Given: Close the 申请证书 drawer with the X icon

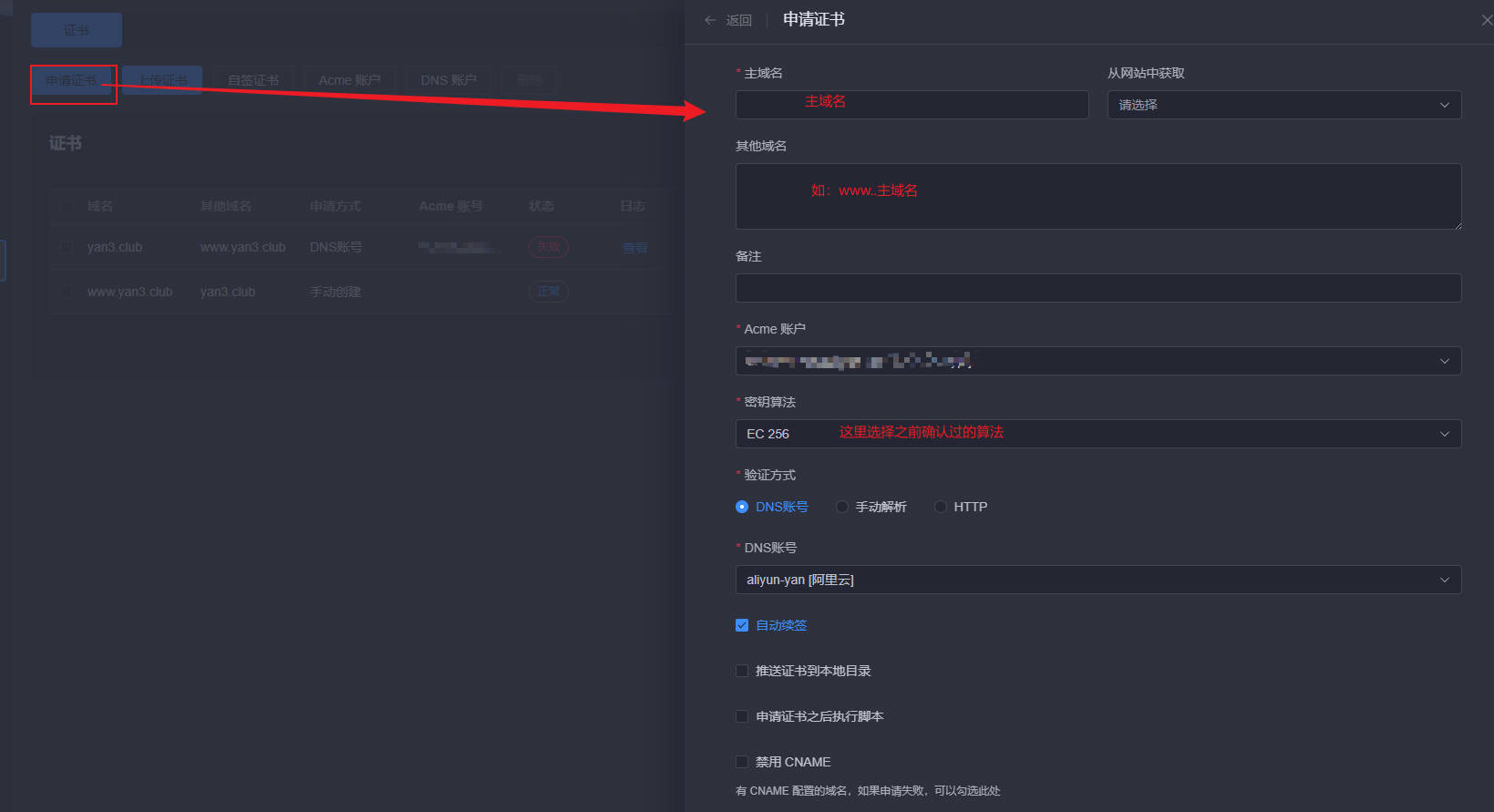Looking at the screenshot, I should click(x=1486, y=20).
